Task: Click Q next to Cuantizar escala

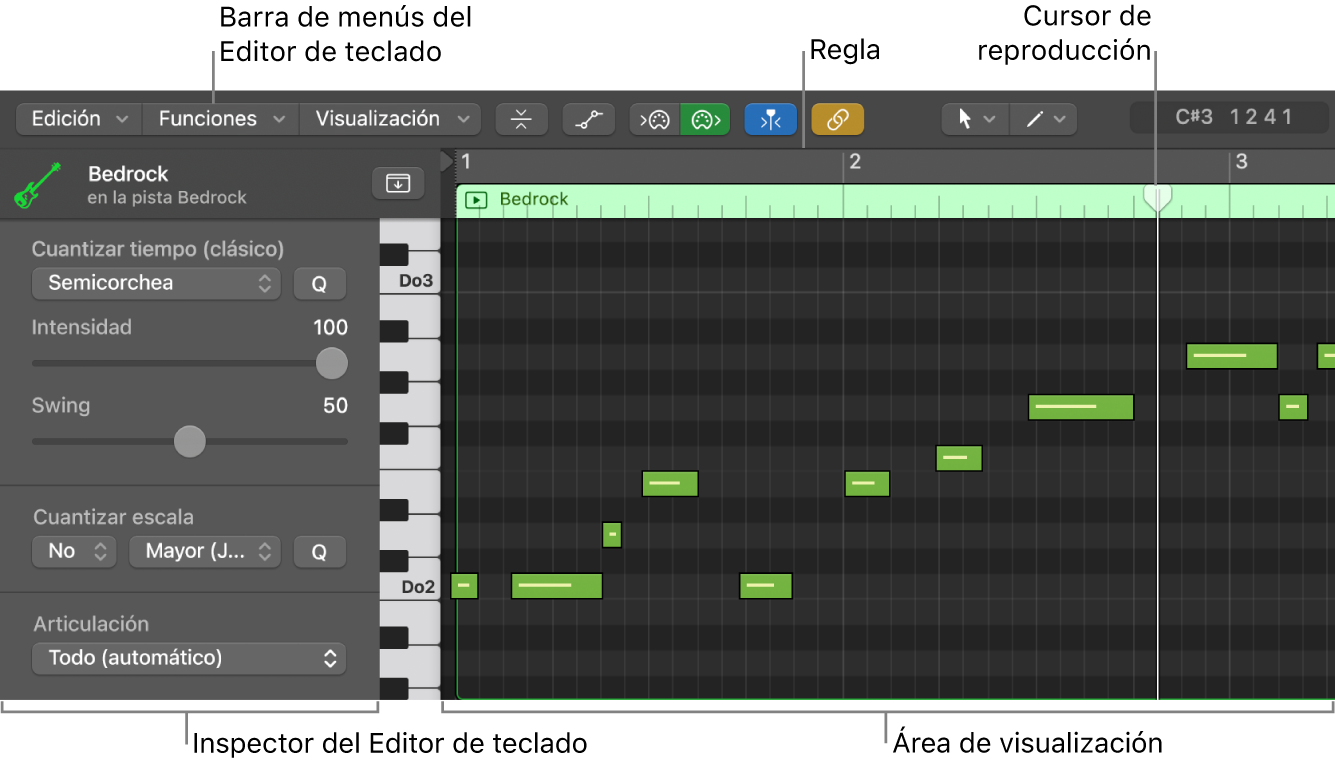Action: 320,551
